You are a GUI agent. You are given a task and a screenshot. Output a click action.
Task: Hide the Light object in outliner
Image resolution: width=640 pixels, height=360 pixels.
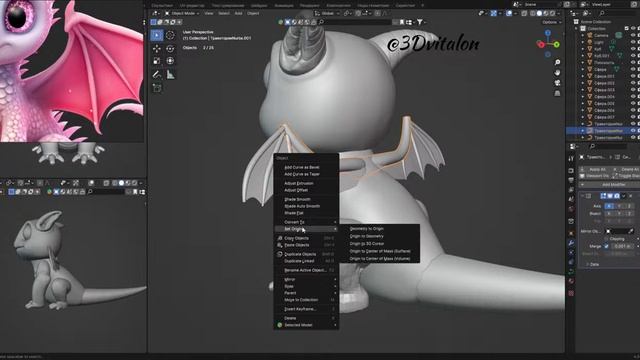click(633, 42)
